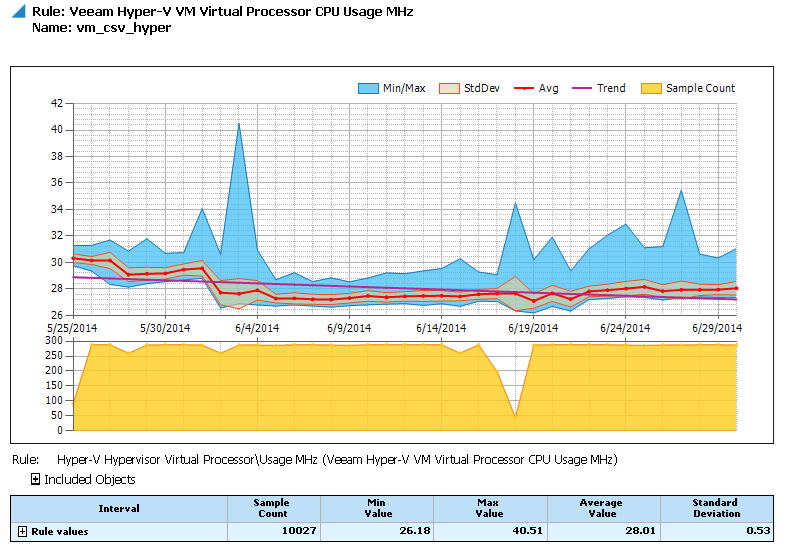
Task: Click the Sample Count yellow legend swatch
Action: point(651,88)
